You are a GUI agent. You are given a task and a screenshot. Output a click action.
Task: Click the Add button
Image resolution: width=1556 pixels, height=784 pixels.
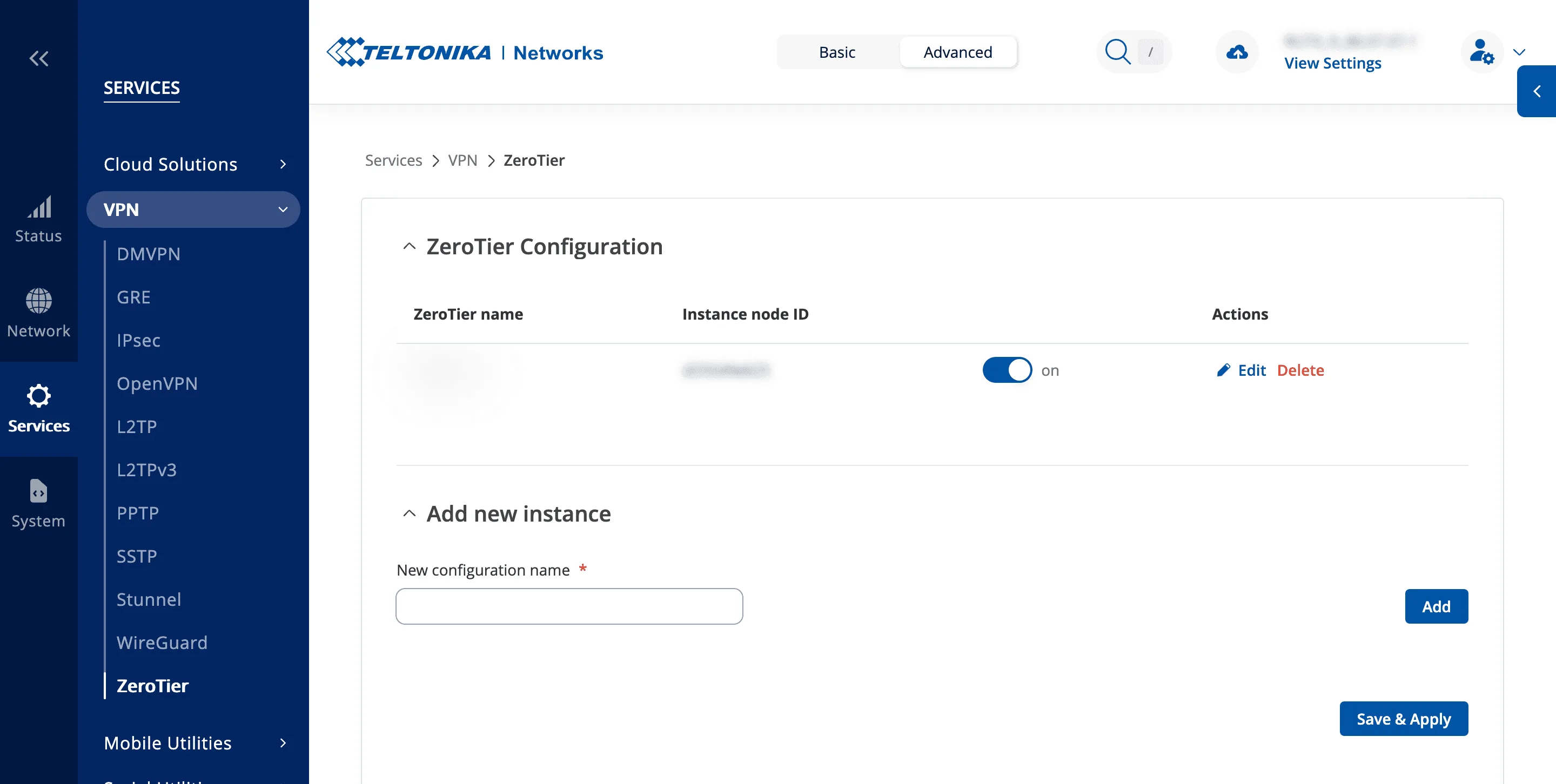click(x=1437, y=606)
